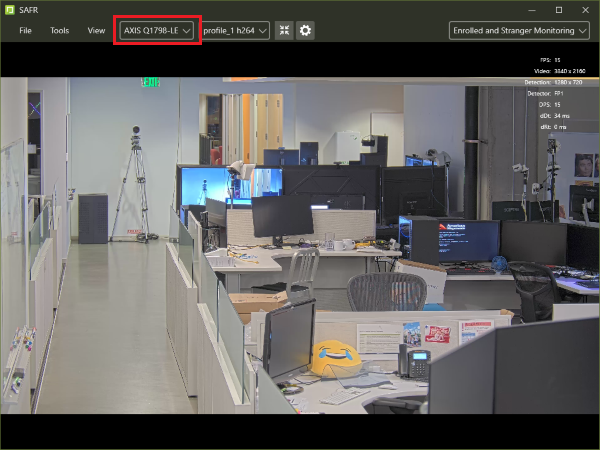
Task: Expand the profile_1 h264 stream dropdown
Action: tap(235, 30)
